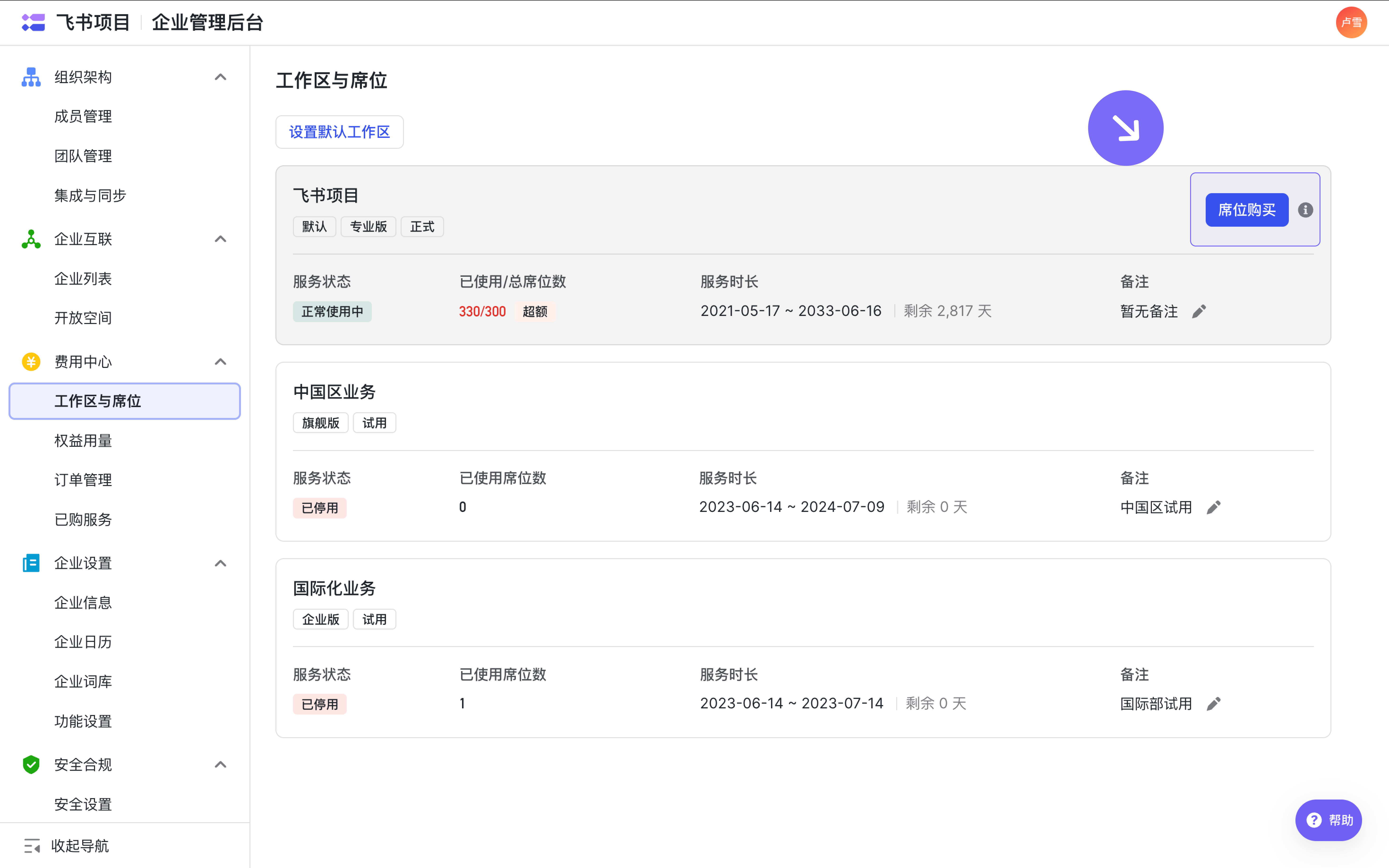Edit the 国际部试用 note with pencil icon
Screen dimensions: 1389x868
(1213, 704)
